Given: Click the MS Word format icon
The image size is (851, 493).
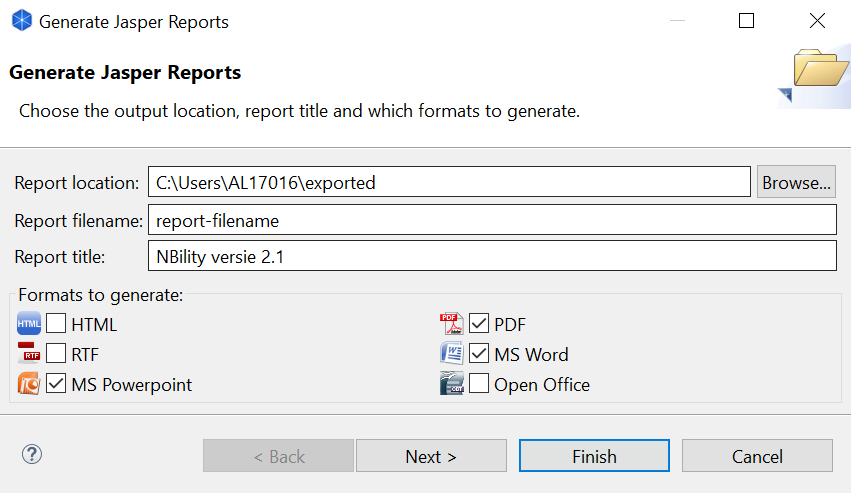Looking at the screenshot, I should click(452, 354).
